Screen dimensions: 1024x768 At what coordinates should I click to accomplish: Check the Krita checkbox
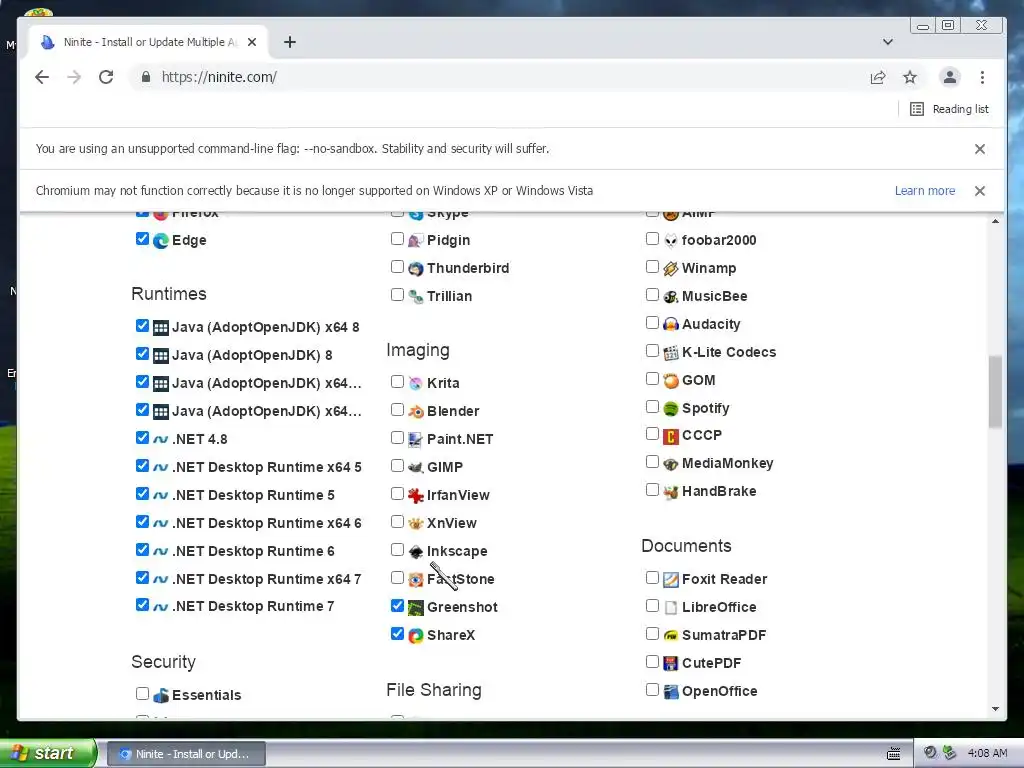click(397, 381)
